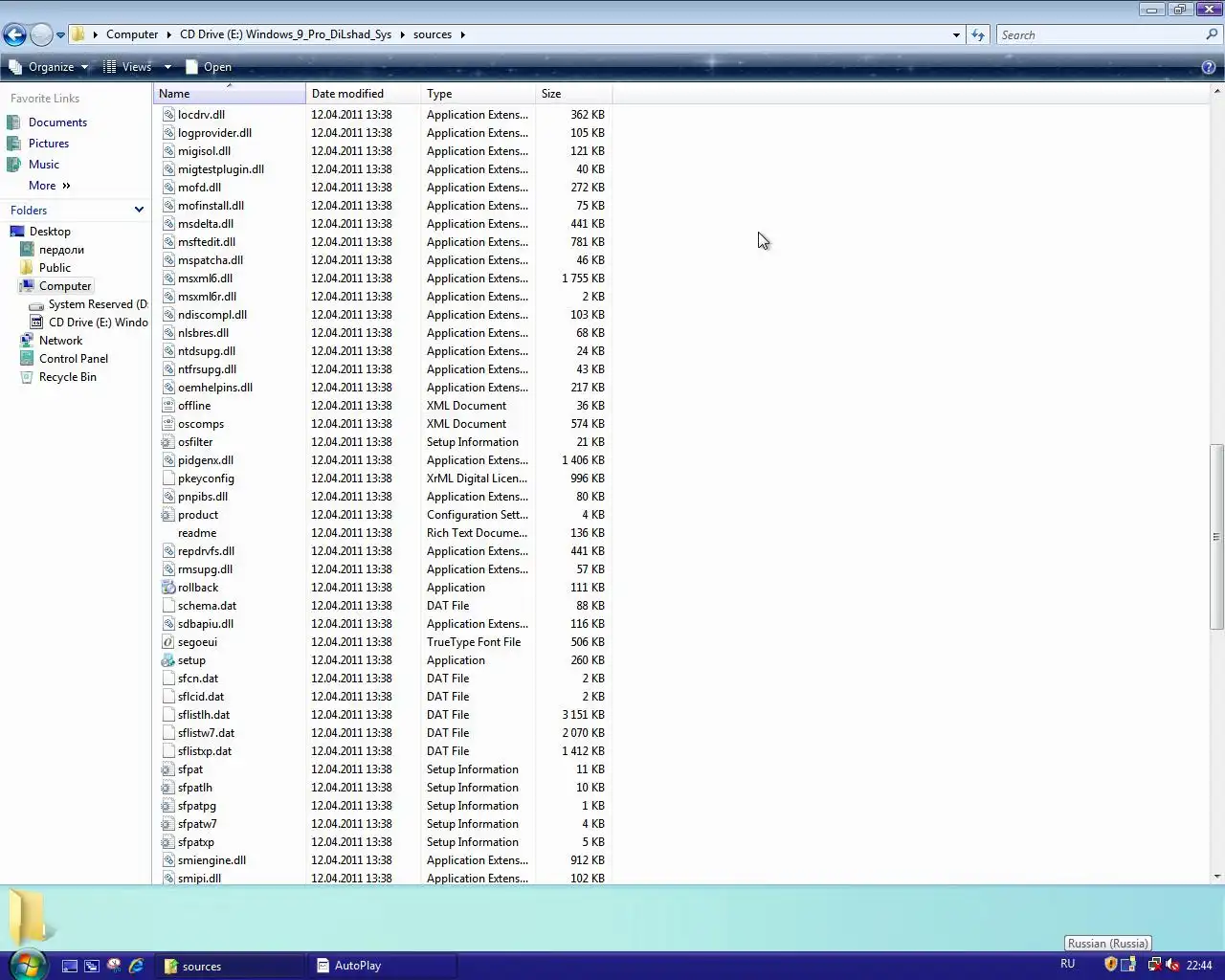Click the security shield tray icon
The width and height of the screenshot is (1225, 980).
pyautogui.click(x=1111, y=965)
